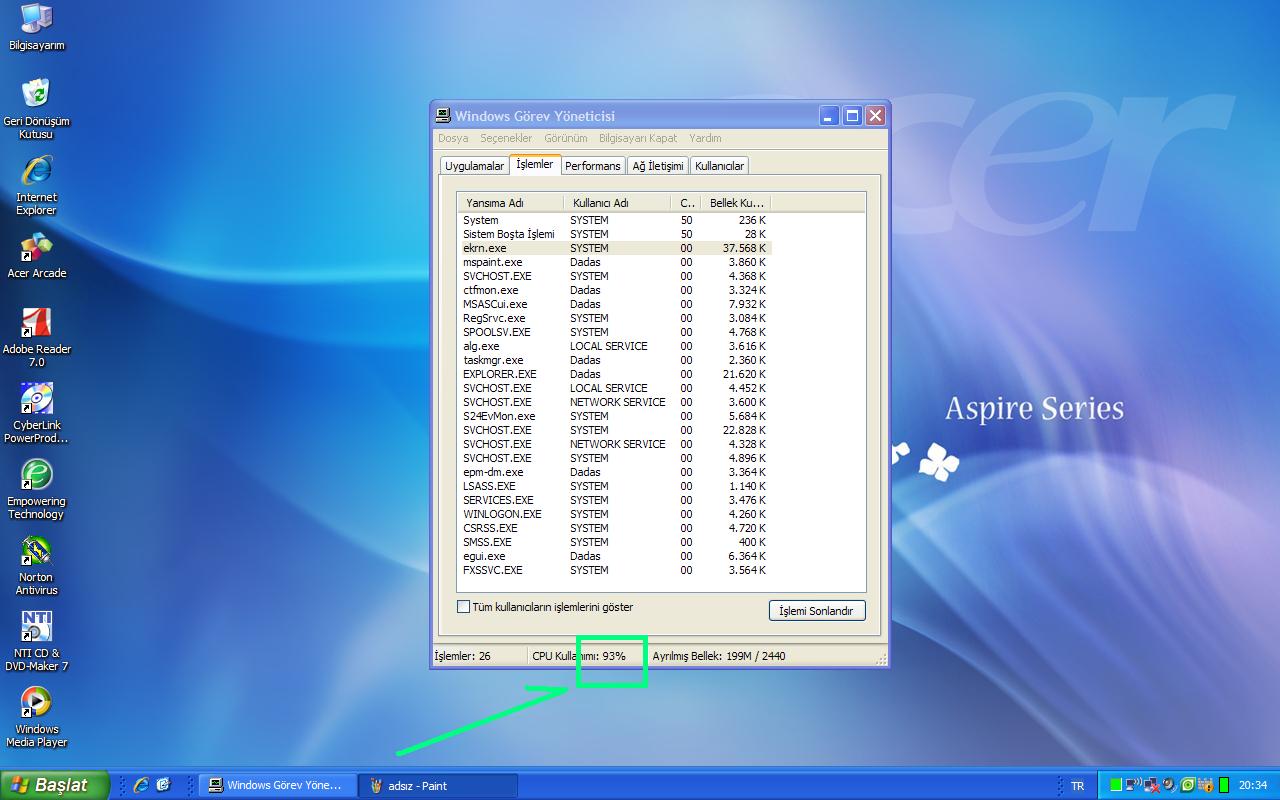1280x800 pixels.
Task: Click the taskbar clock showing 20:34
Action: coord(1253,786)
